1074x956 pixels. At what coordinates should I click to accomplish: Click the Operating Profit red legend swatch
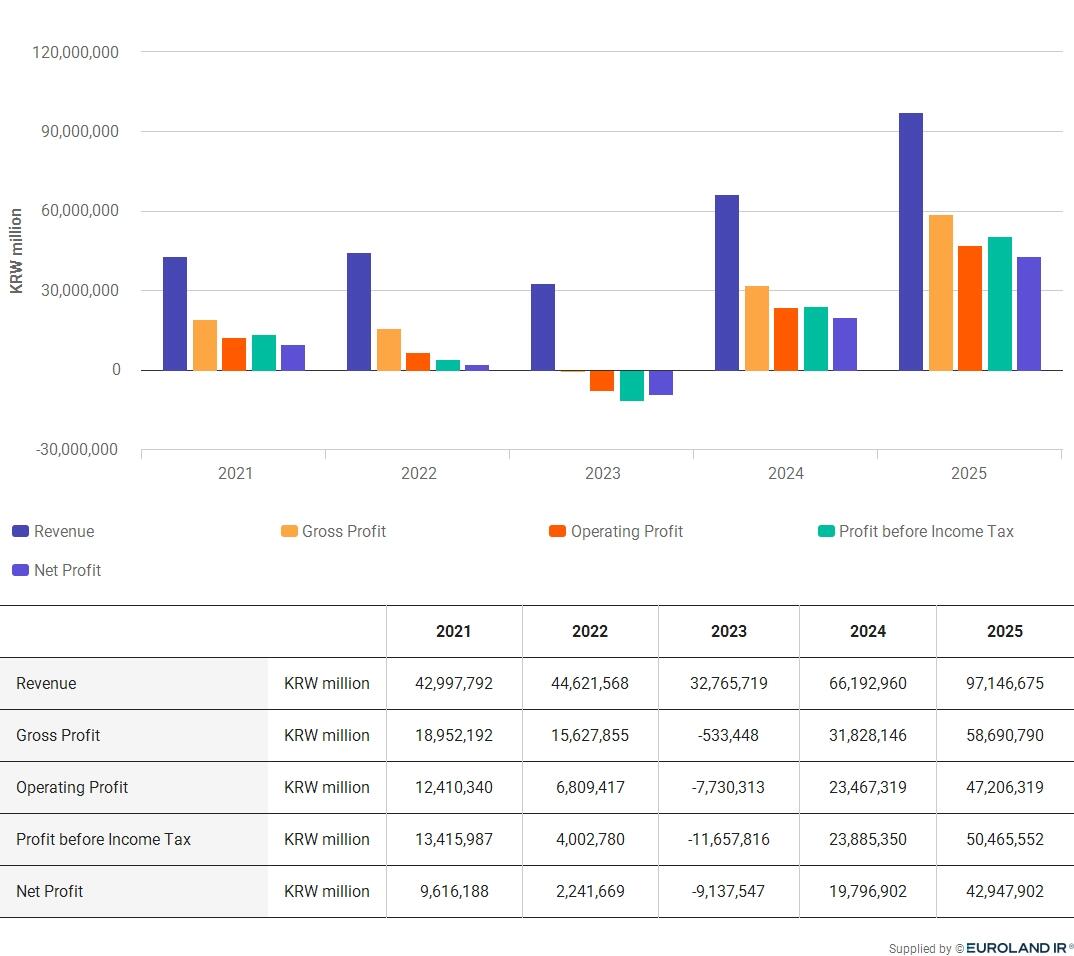(x=558, y=531)
